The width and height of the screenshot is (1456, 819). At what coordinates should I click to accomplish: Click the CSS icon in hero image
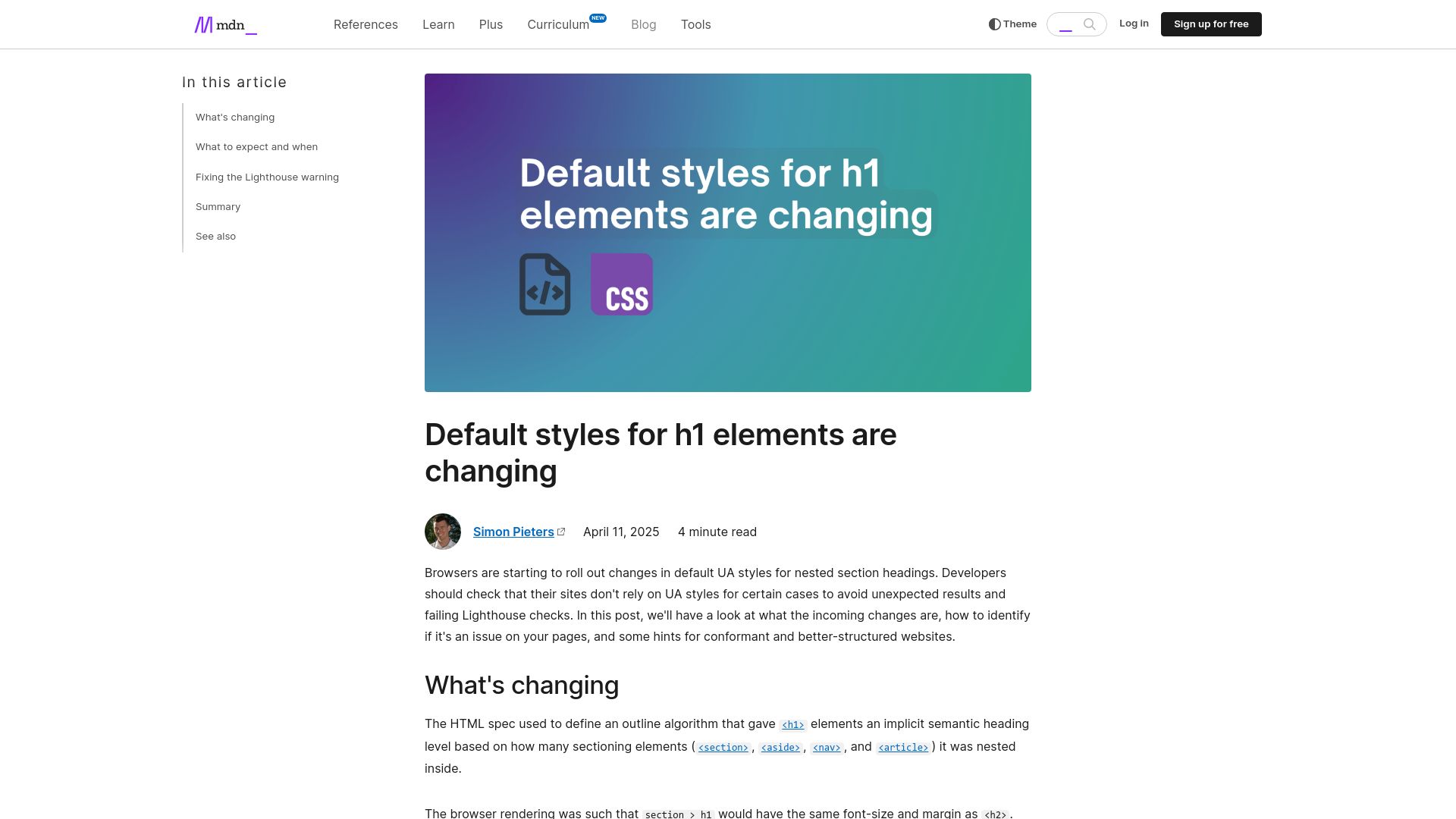622,284
